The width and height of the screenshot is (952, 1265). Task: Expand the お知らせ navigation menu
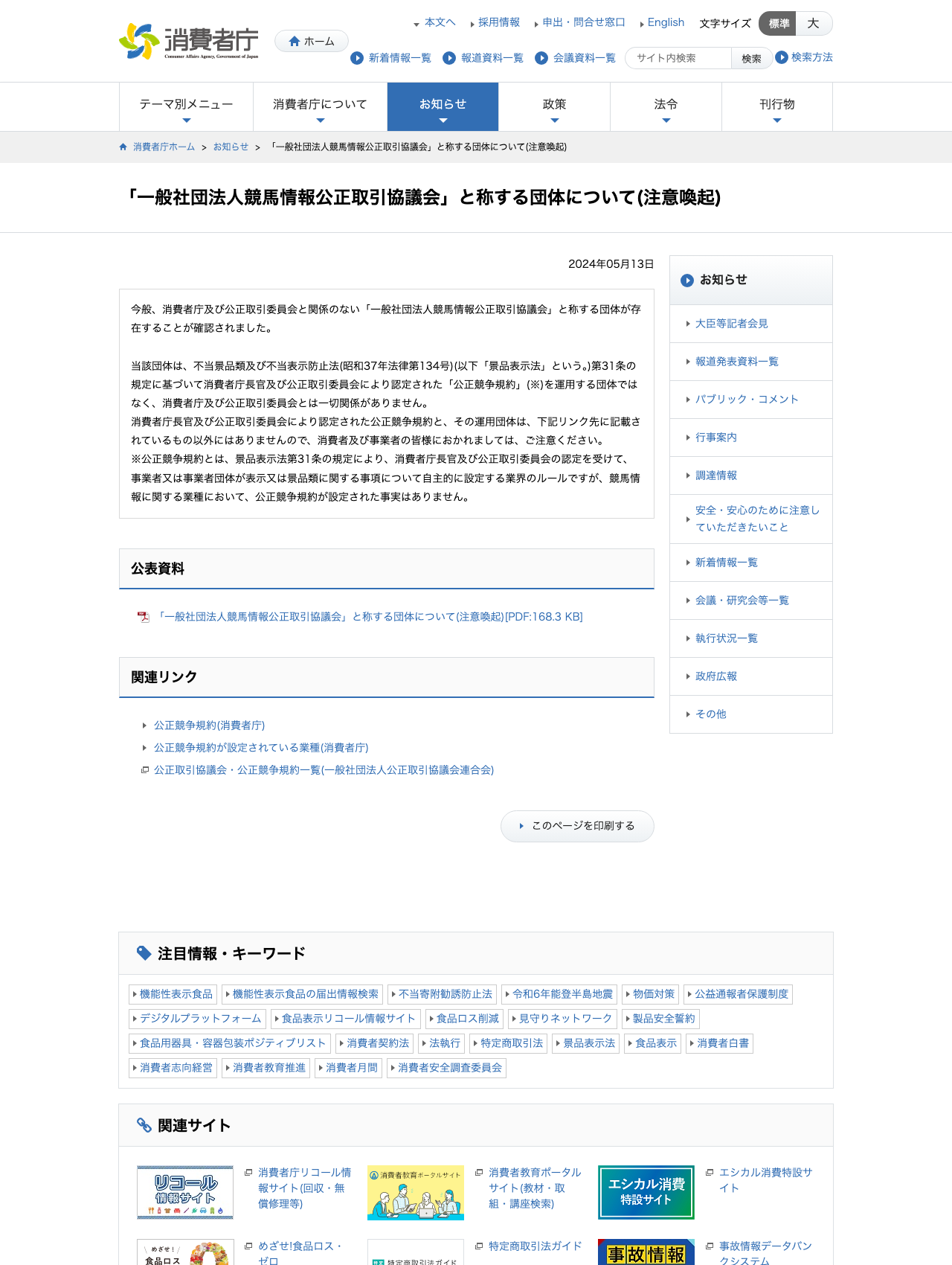(443, 106)
